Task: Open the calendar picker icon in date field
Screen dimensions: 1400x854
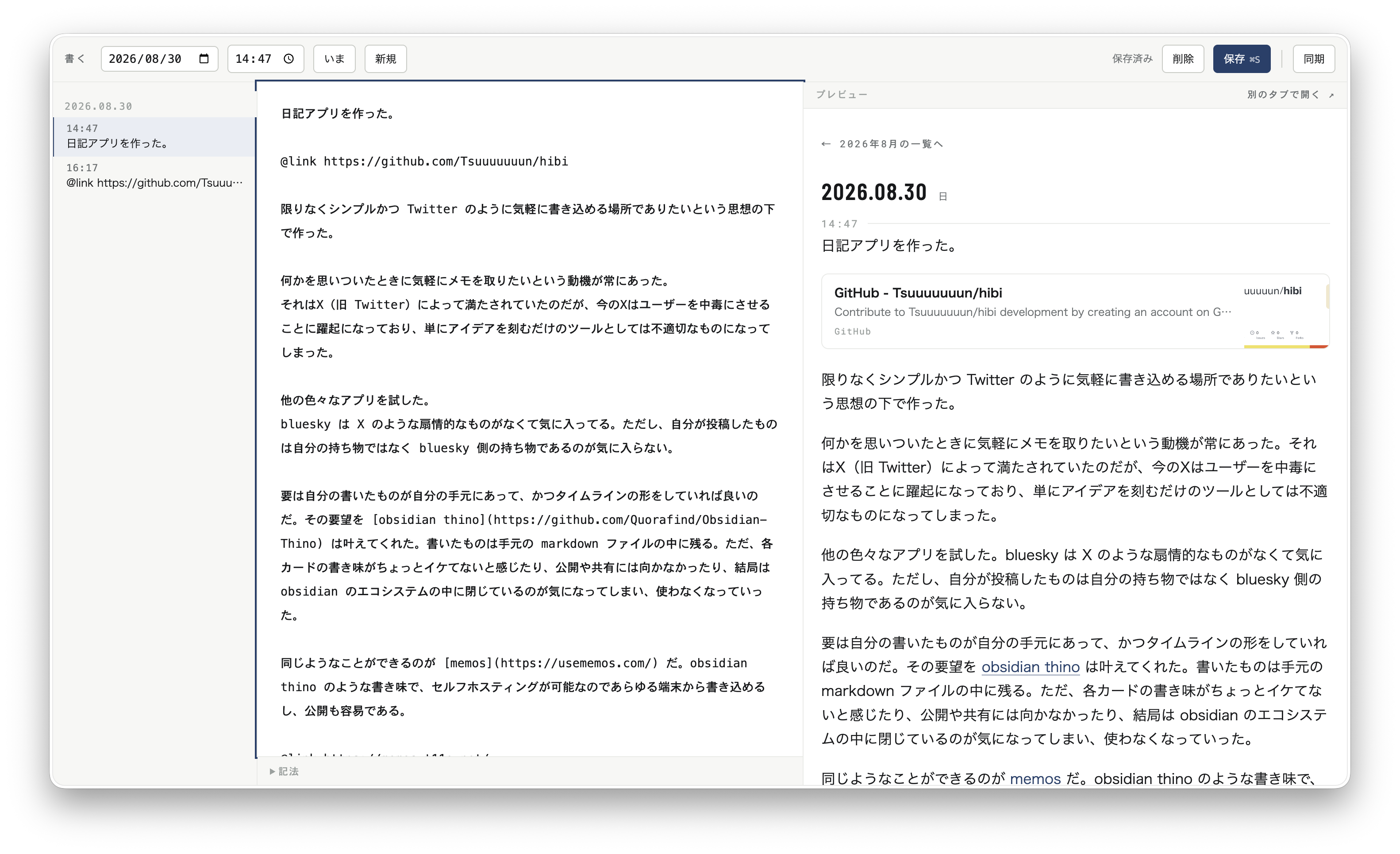Action: 204,58
